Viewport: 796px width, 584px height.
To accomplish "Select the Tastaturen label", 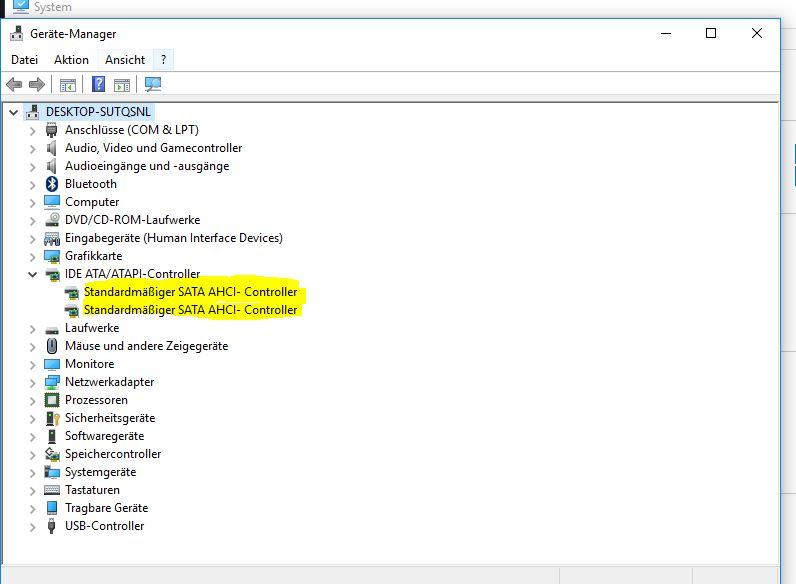I will [x=92, y=490].
